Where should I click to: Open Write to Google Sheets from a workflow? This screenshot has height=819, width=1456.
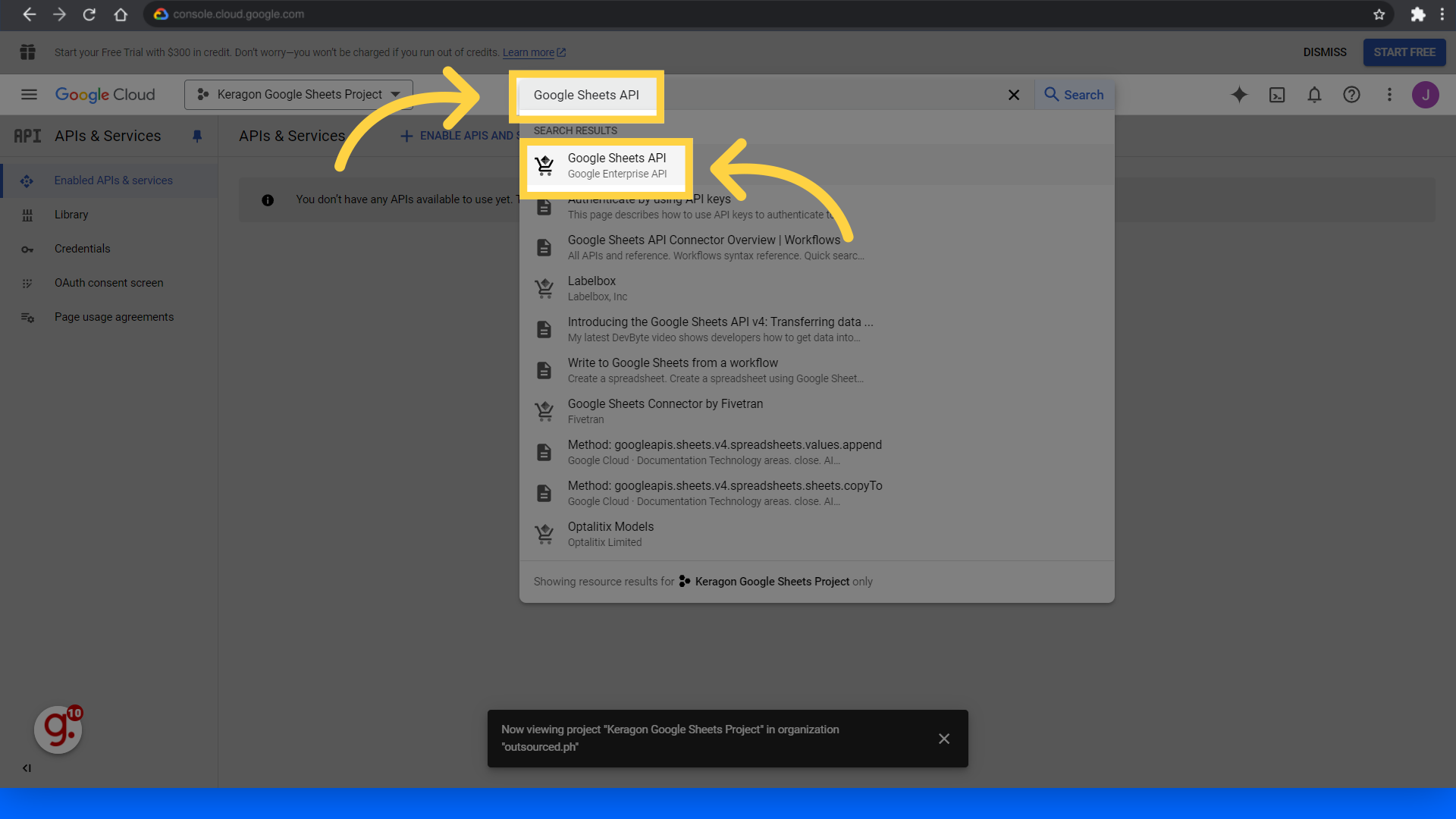tap(817, 370)
